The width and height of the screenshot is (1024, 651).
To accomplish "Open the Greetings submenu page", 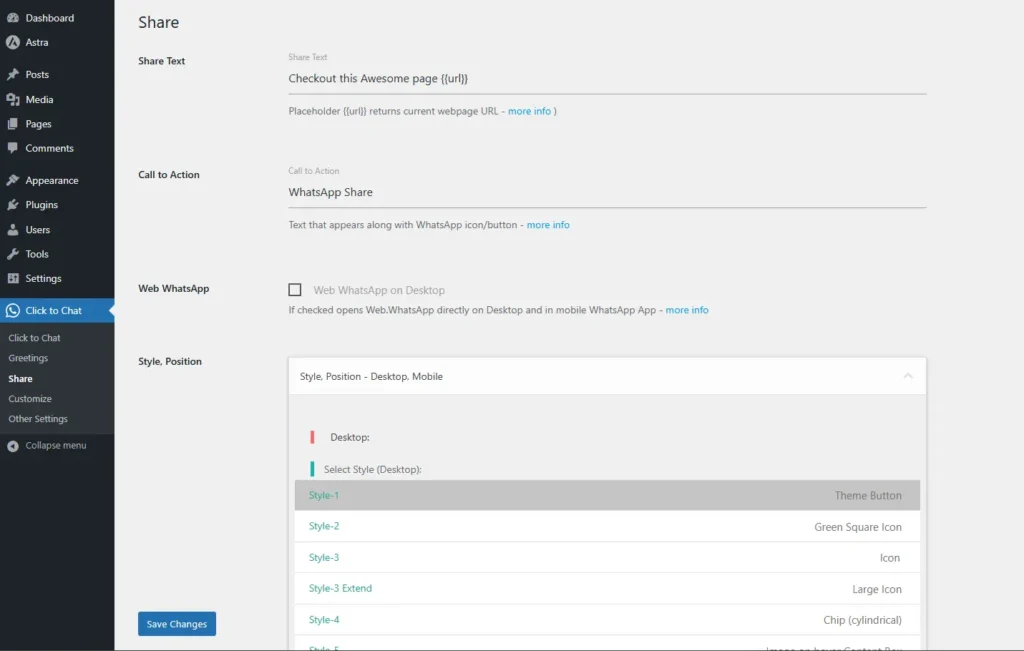I will click(x=28, y=358).
